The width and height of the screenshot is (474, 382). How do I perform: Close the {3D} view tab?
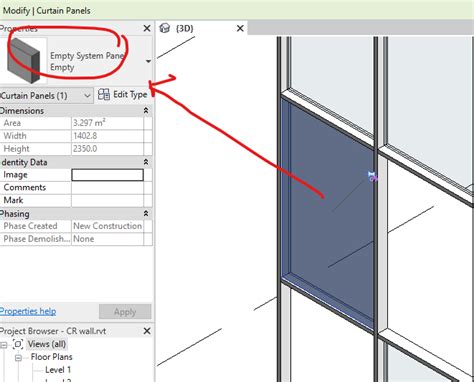click(240, 29)
